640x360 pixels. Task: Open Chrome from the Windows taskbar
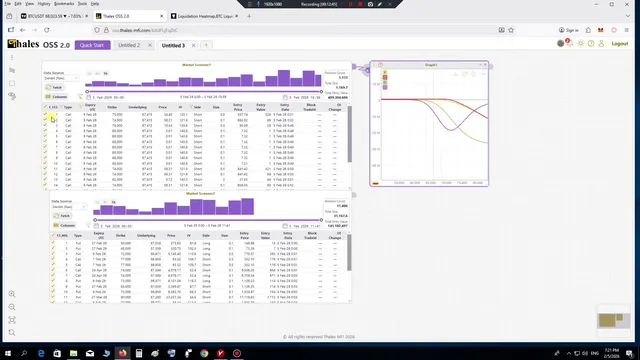(204, 353)
